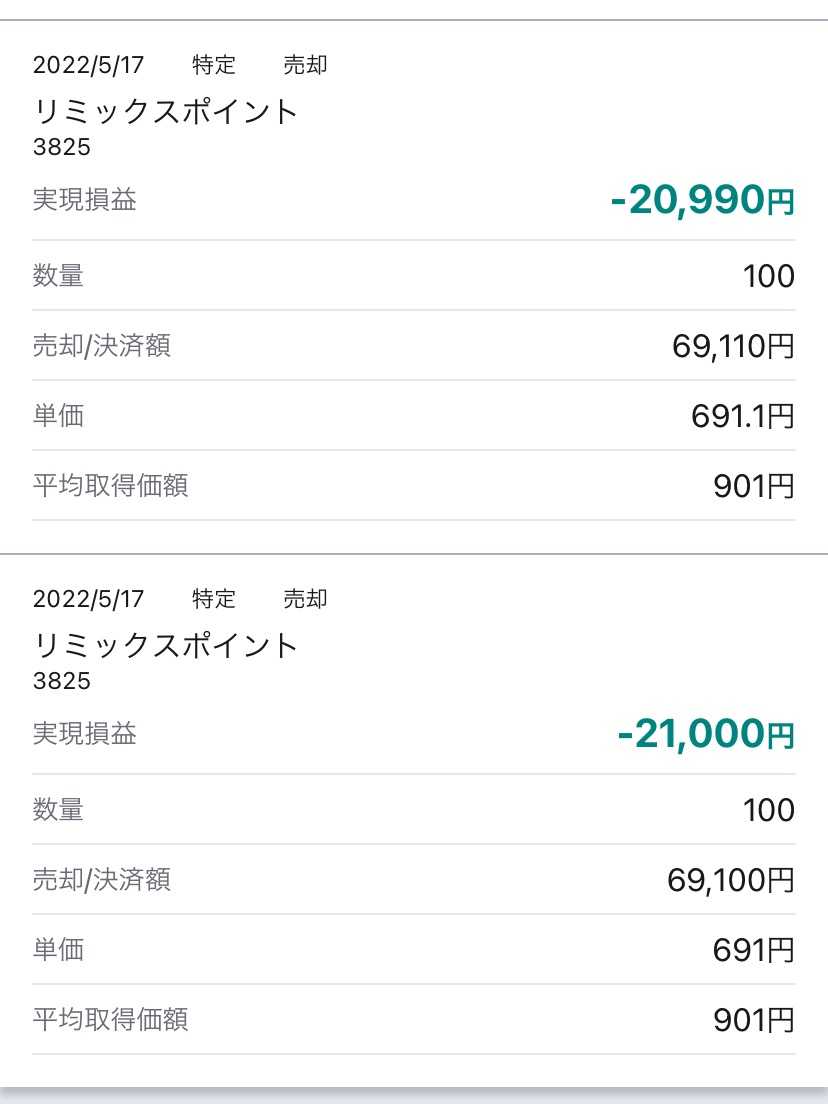This screenshot has height=1104, width=828.
Task: Select the -20,990円 realized loss value
Action: pyautogui.click(x=702, y=200)
